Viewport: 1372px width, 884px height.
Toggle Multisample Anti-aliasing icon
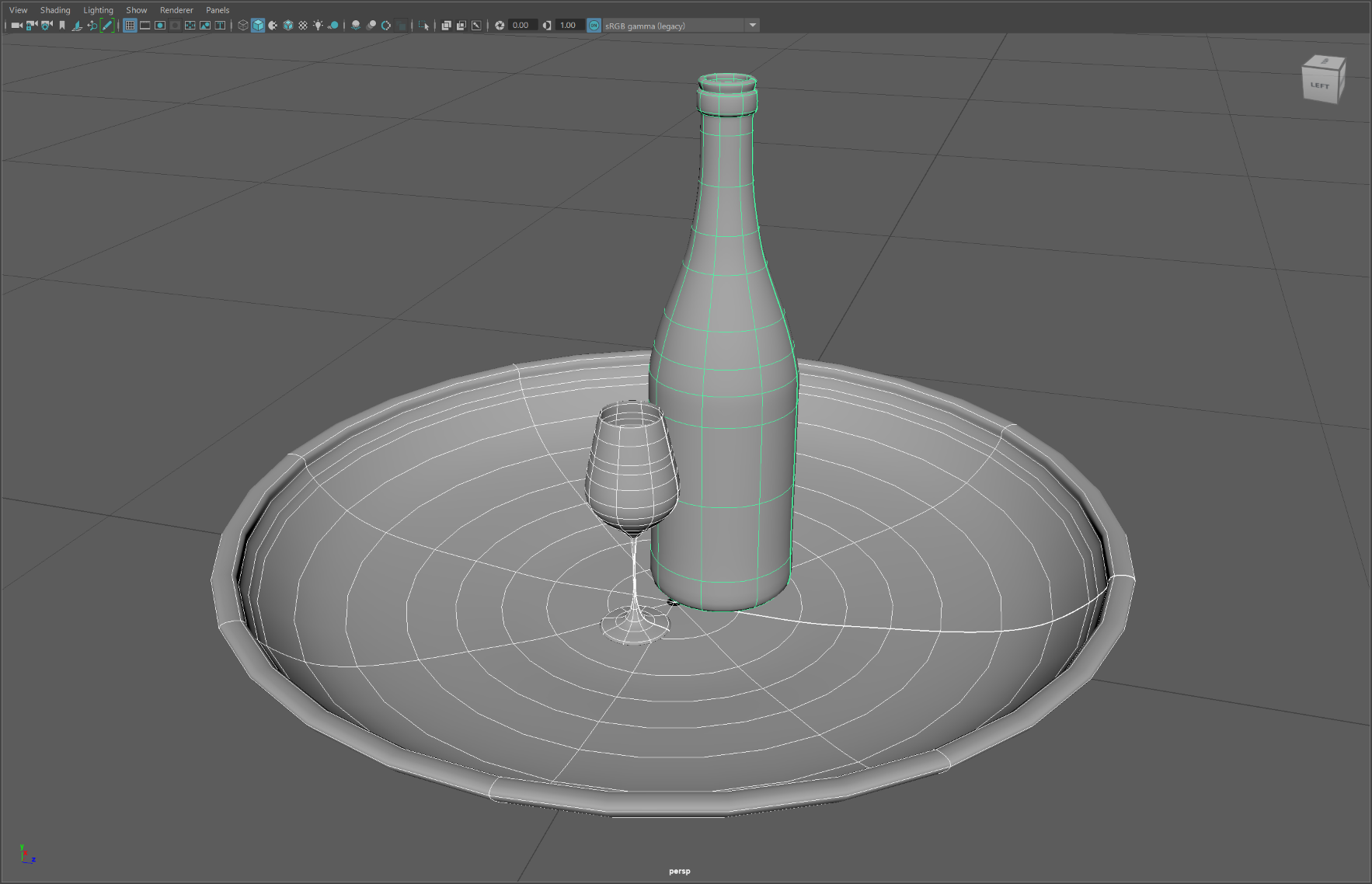(386, 26)
